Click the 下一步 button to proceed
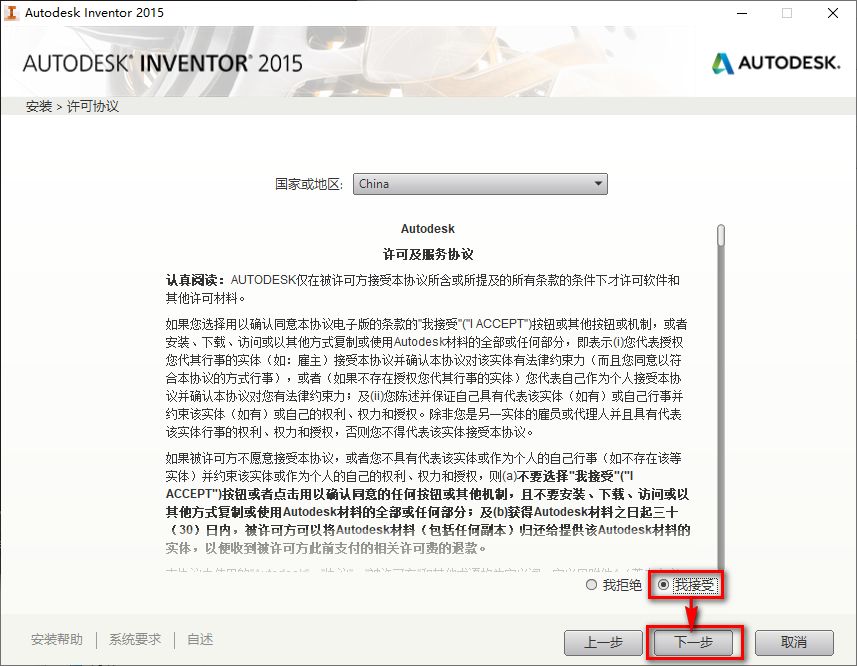The image size is (857, 666). (694, 644)
